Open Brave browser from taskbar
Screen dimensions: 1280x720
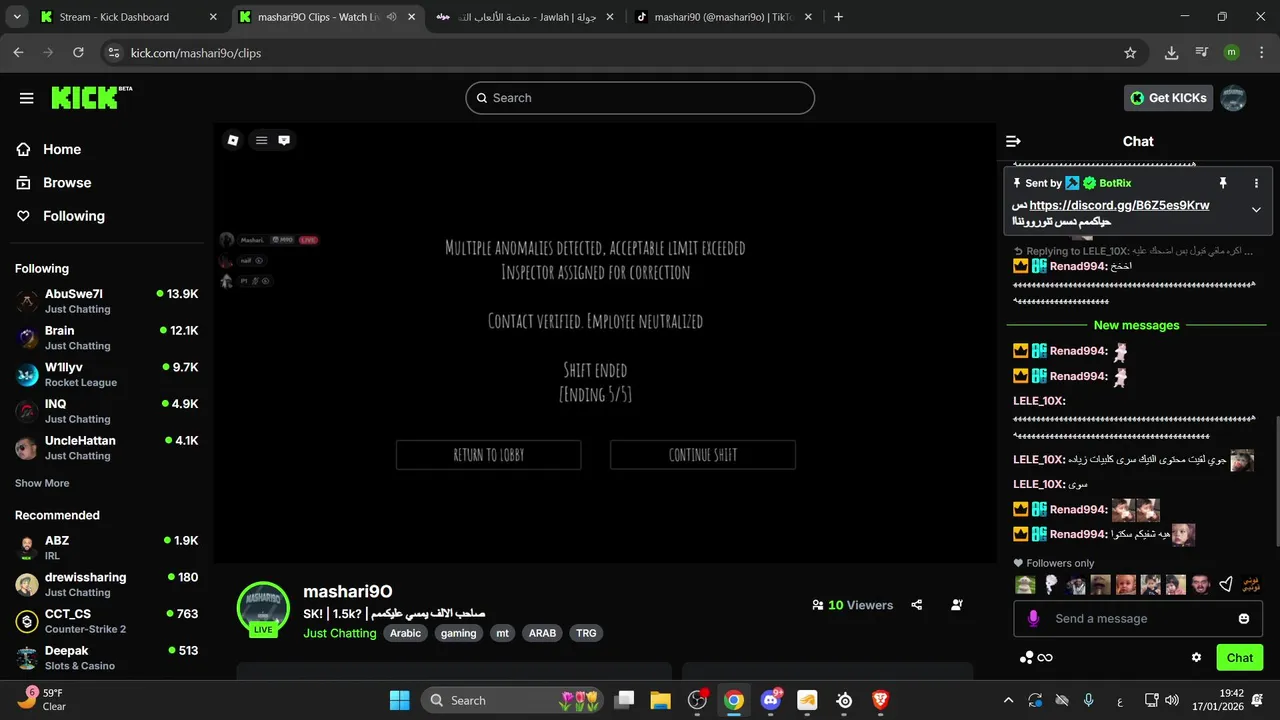pos(881,700)
